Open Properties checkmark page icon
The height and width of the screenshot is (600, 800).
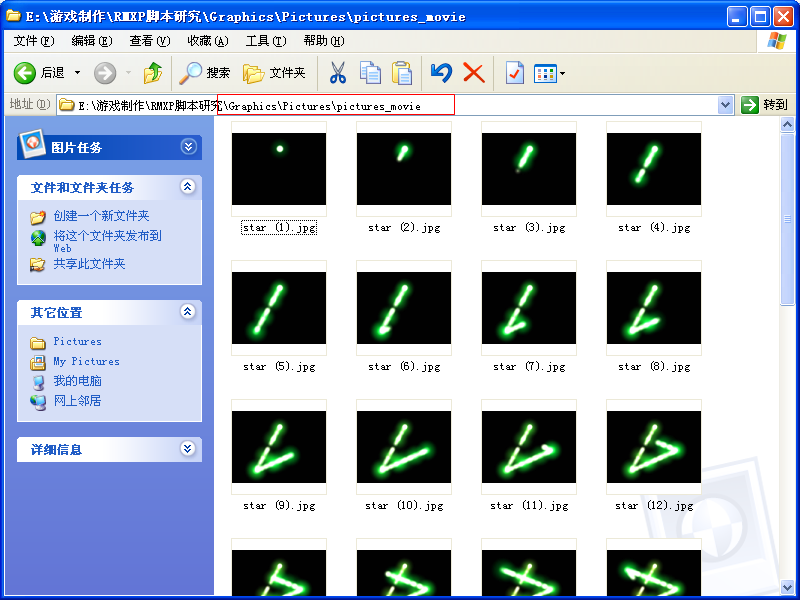pyautogui.click(x=515, y=73)
